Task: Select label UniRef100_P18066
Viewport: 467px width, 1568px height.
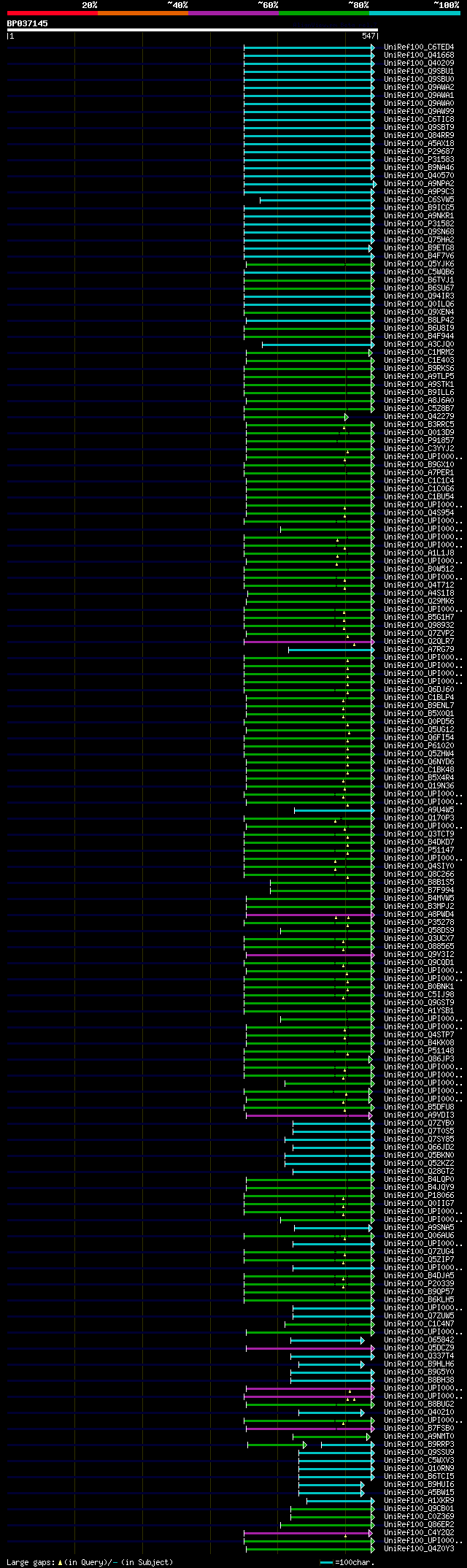Action: click(x=419, y=1195)
